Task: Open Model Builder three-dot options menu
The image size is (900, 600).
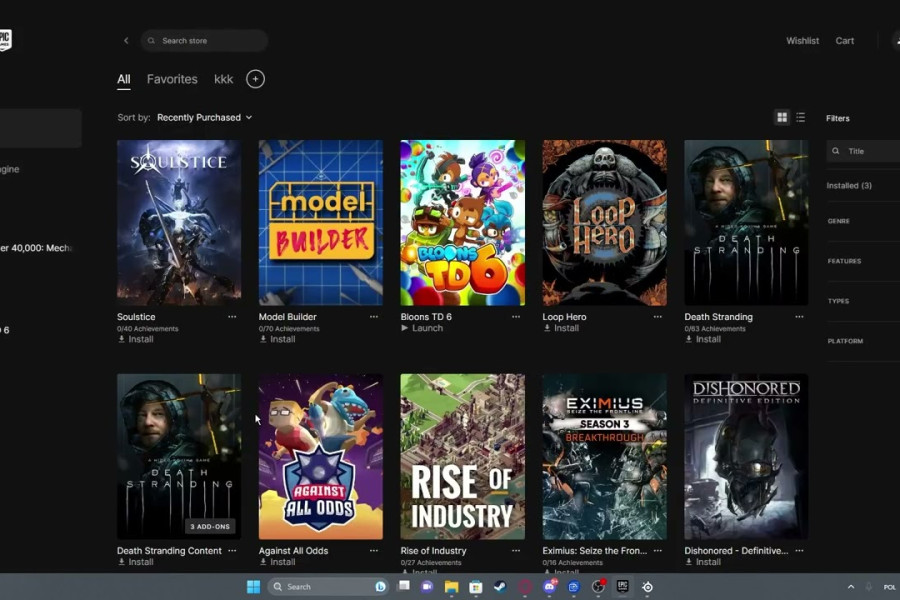Action: [374, 317]
